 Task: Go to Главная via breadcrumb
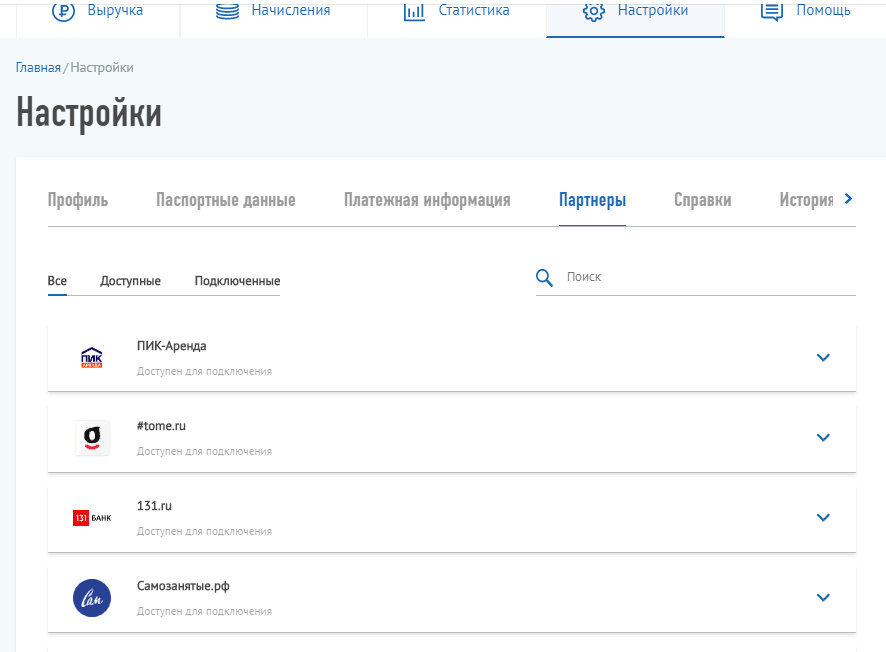tap(38, 68)
